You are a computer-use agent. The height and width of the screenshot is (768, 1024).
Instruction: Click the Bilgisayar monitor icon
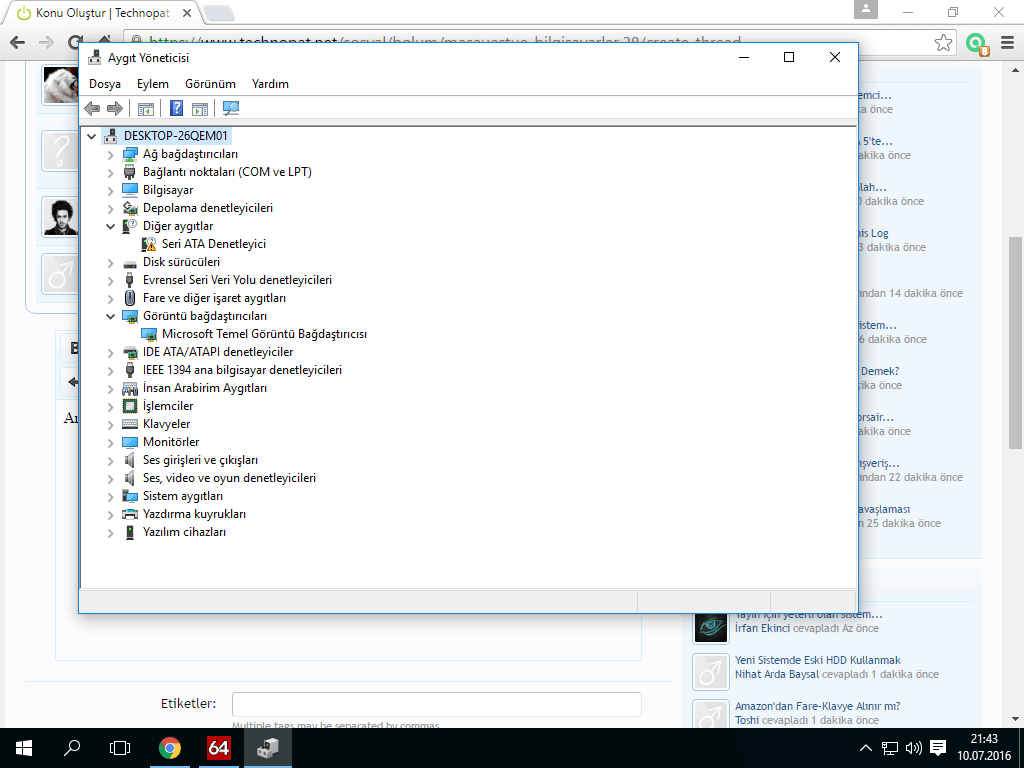130,190
